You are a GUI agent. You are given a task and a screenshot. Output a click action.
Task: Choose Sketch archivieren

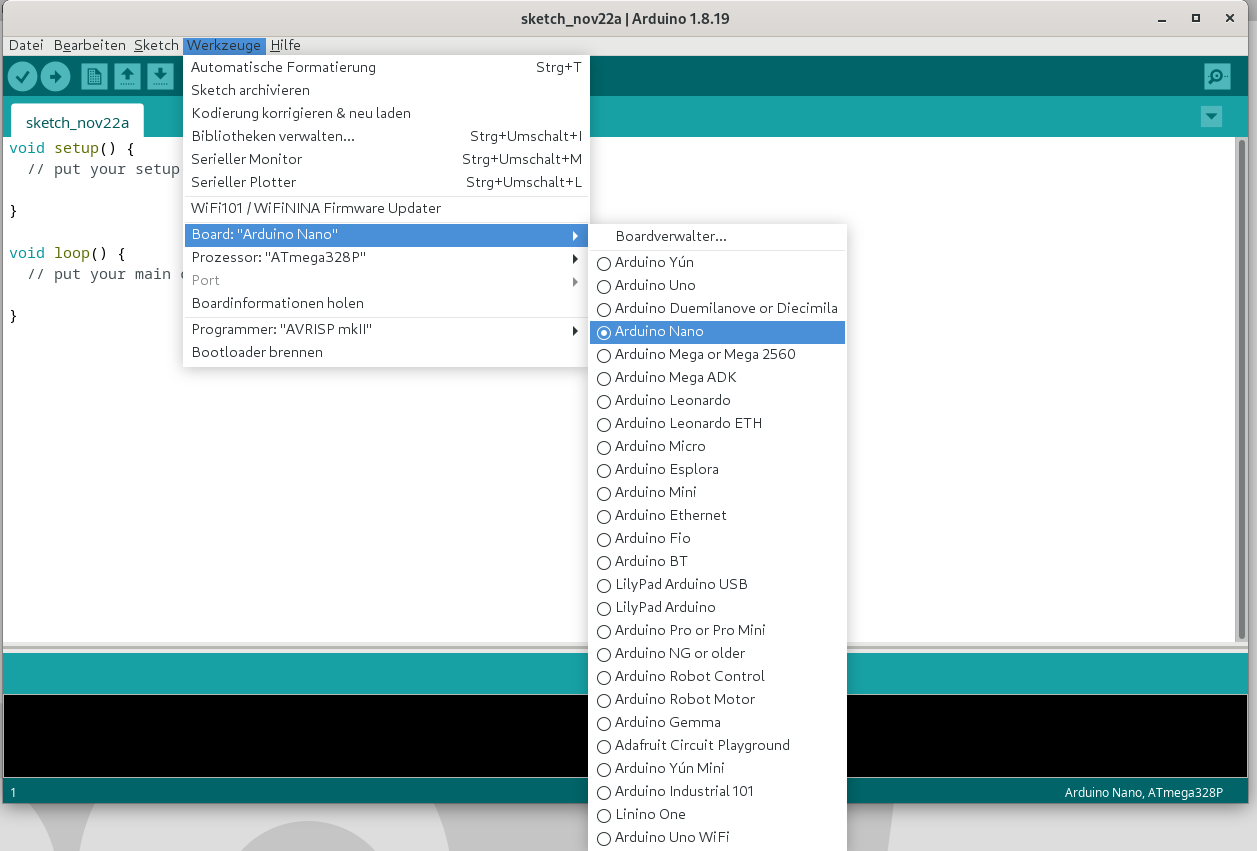(x=386, y=90)
